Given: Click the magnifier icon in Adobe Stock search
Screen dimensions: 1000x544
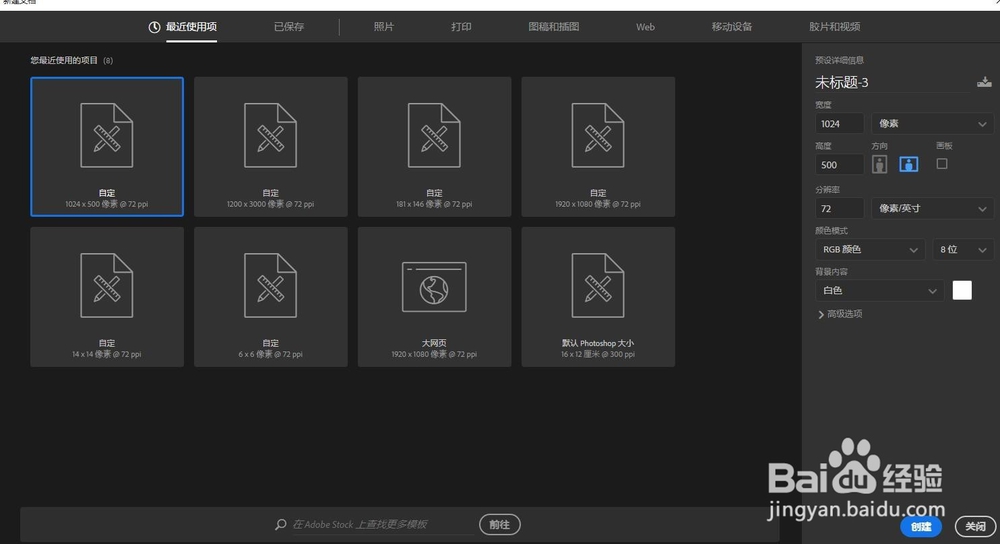Looking at the screenshot, I should point(281,524).
